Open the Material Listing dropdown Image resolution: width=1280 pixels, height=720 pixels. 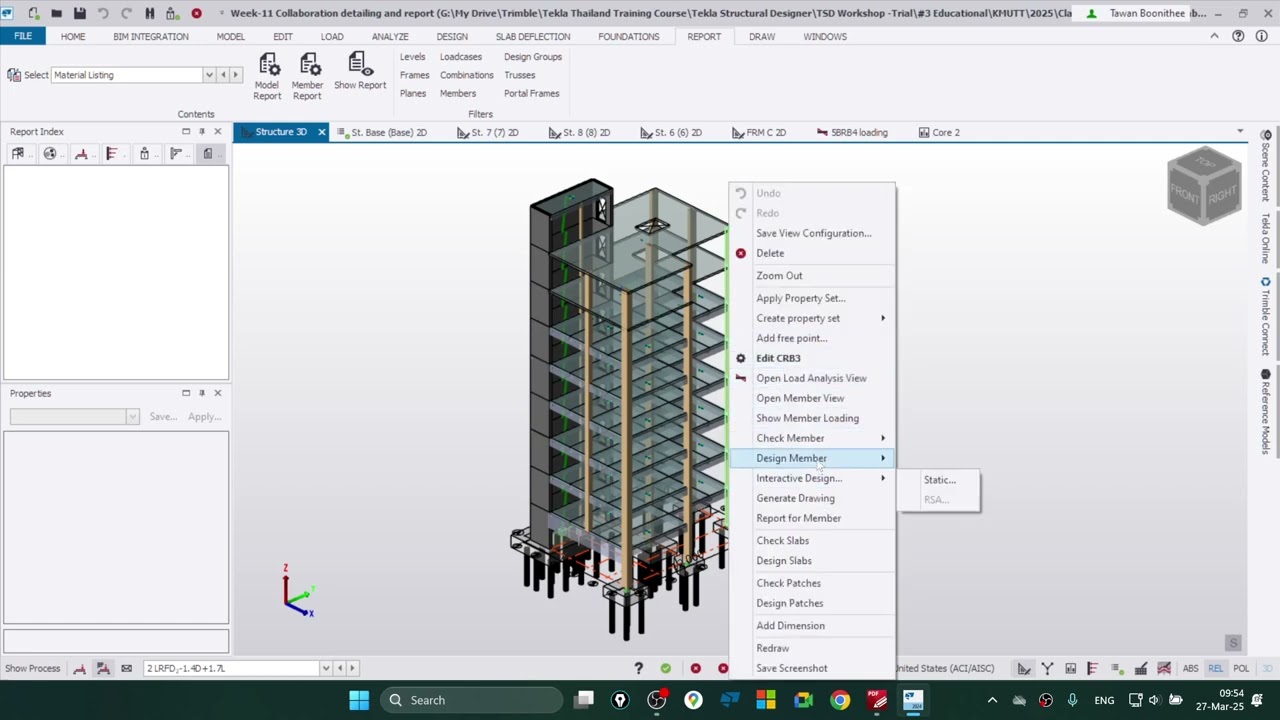(x=209, y=75)
